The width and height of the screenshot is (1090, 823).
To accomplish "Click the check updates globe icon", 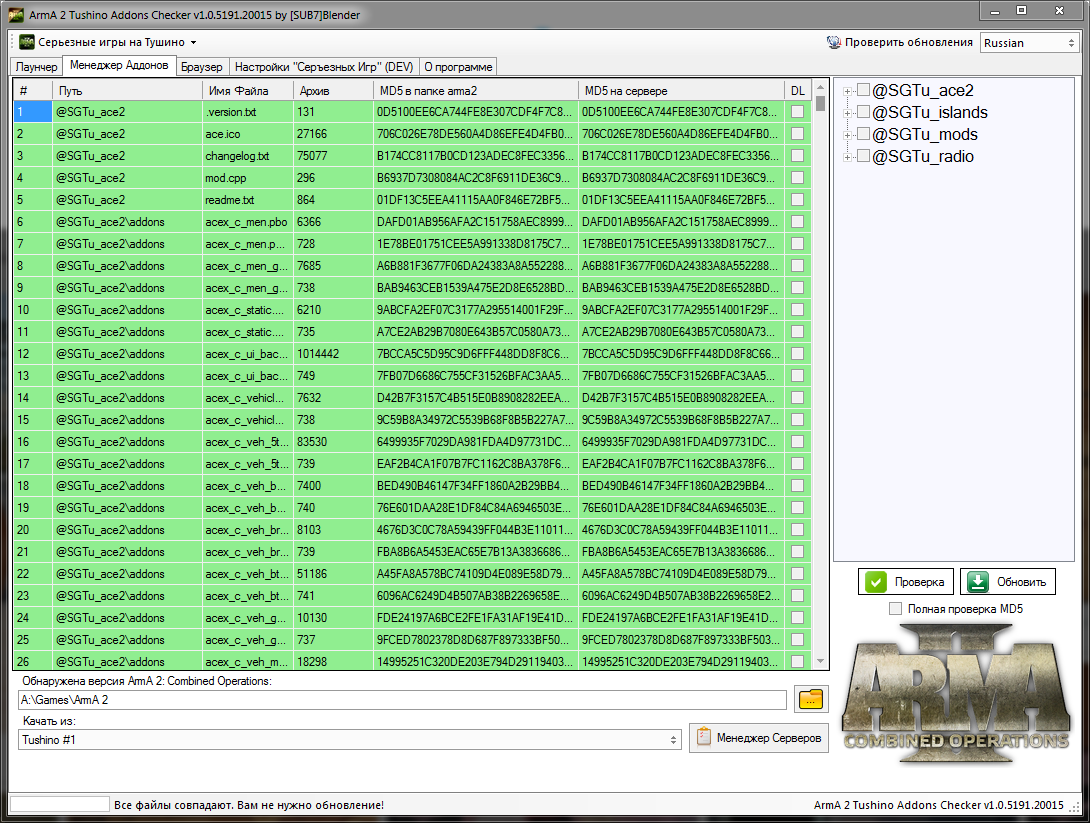I will 833,42.
